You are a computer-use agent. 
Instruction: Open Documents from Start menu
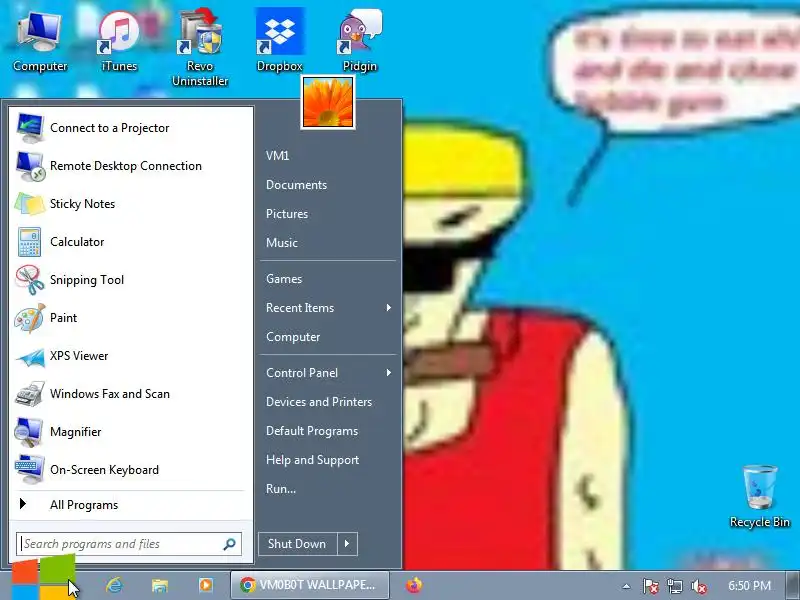point(296,185)
